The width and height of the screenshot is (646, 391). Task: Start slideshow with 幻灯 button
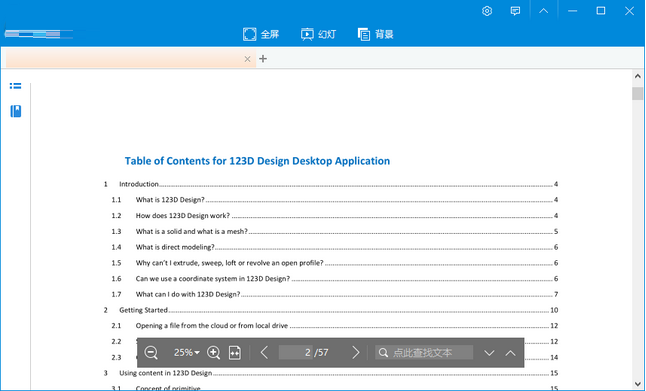(318, 34)
